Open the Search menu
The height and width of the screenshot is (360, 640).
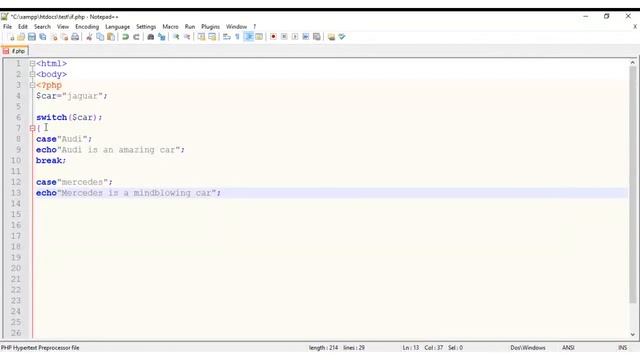coord(42,27)
